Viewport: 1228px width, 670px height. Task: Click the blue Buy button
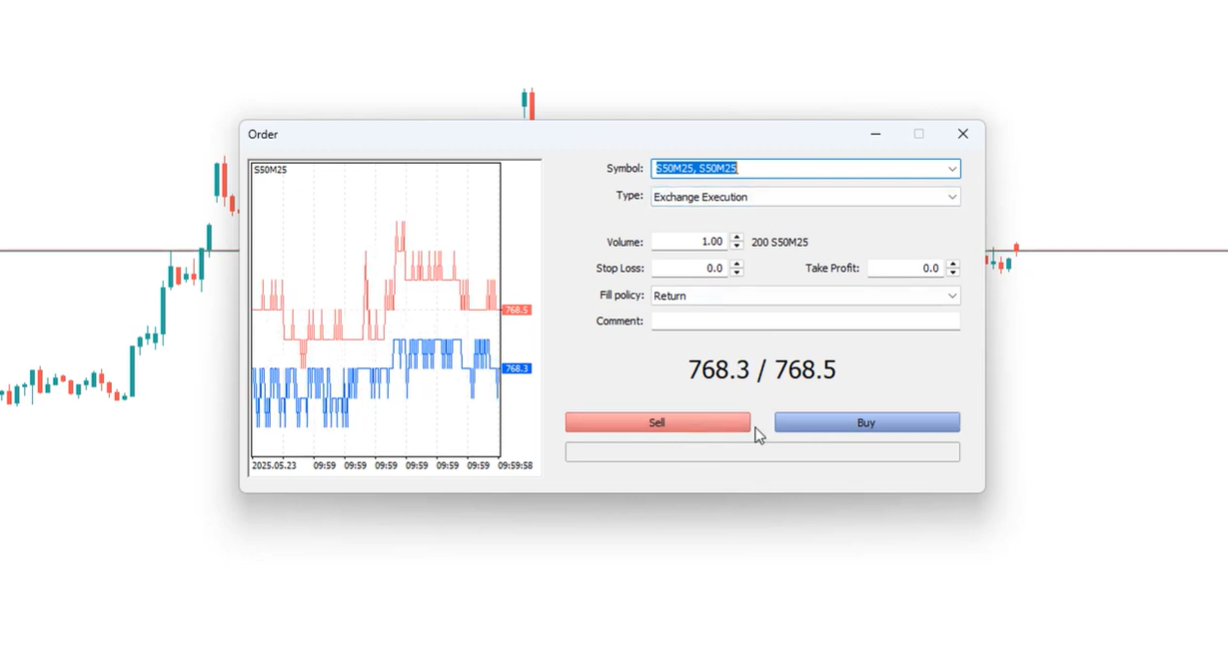(x=867, y=422)
